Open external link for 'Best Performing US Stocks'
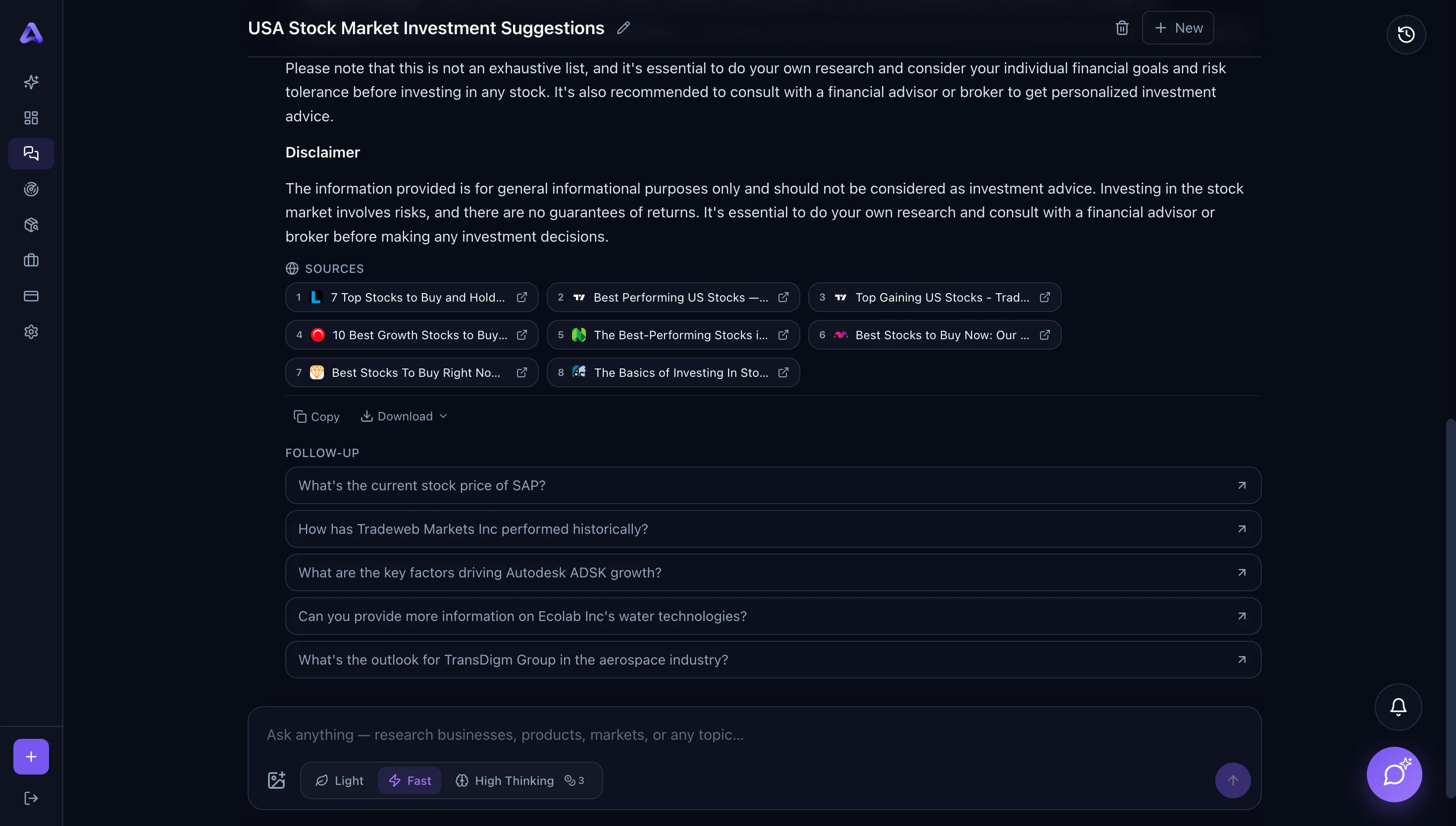Image resolution: width=1456 pixels, height=826 pixels. [783, 297]
